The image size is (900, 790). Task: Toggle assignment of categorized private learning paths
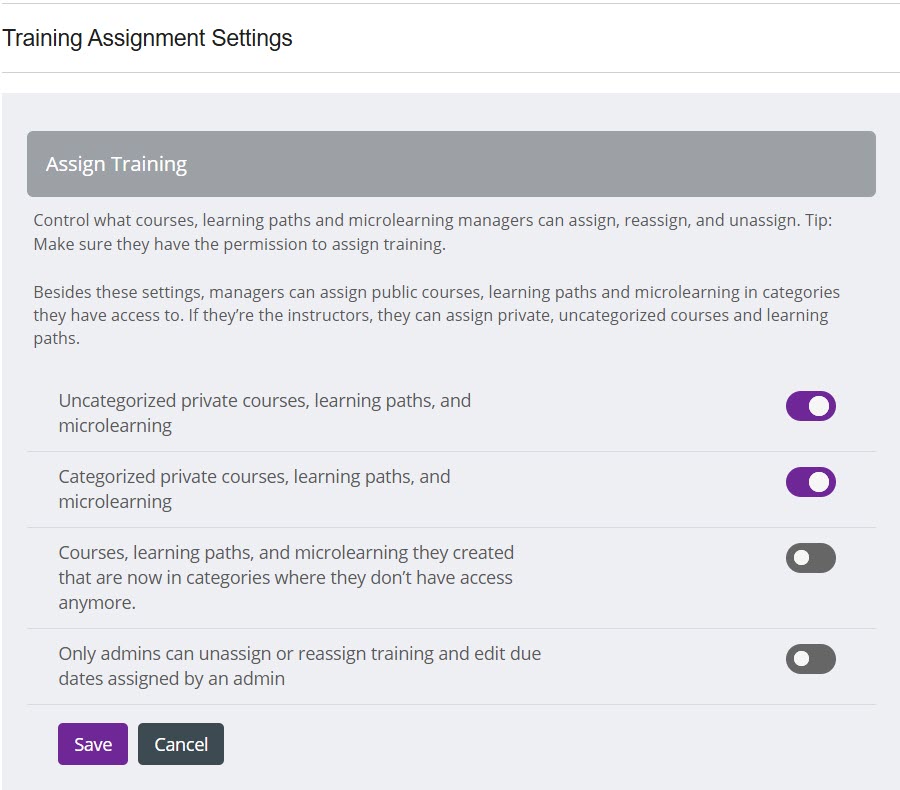[810, 482]
